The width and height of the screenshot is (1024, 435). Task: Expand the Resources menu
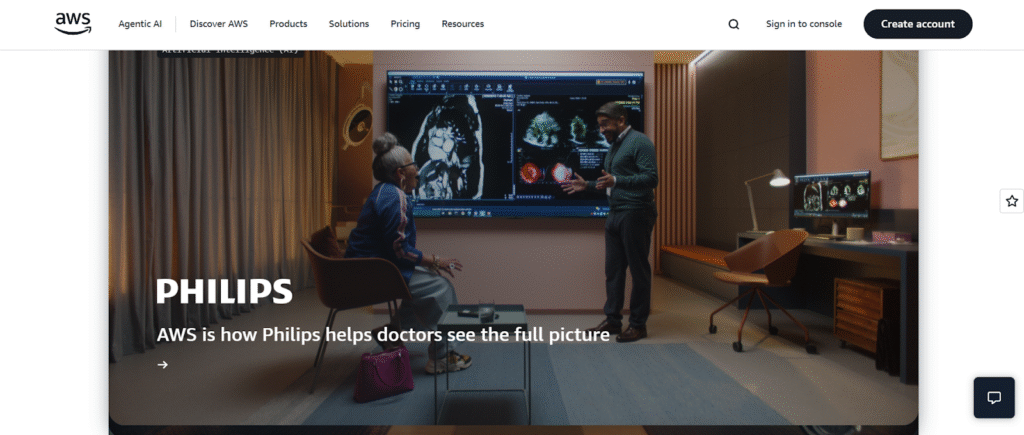click(x=462, y=24)
